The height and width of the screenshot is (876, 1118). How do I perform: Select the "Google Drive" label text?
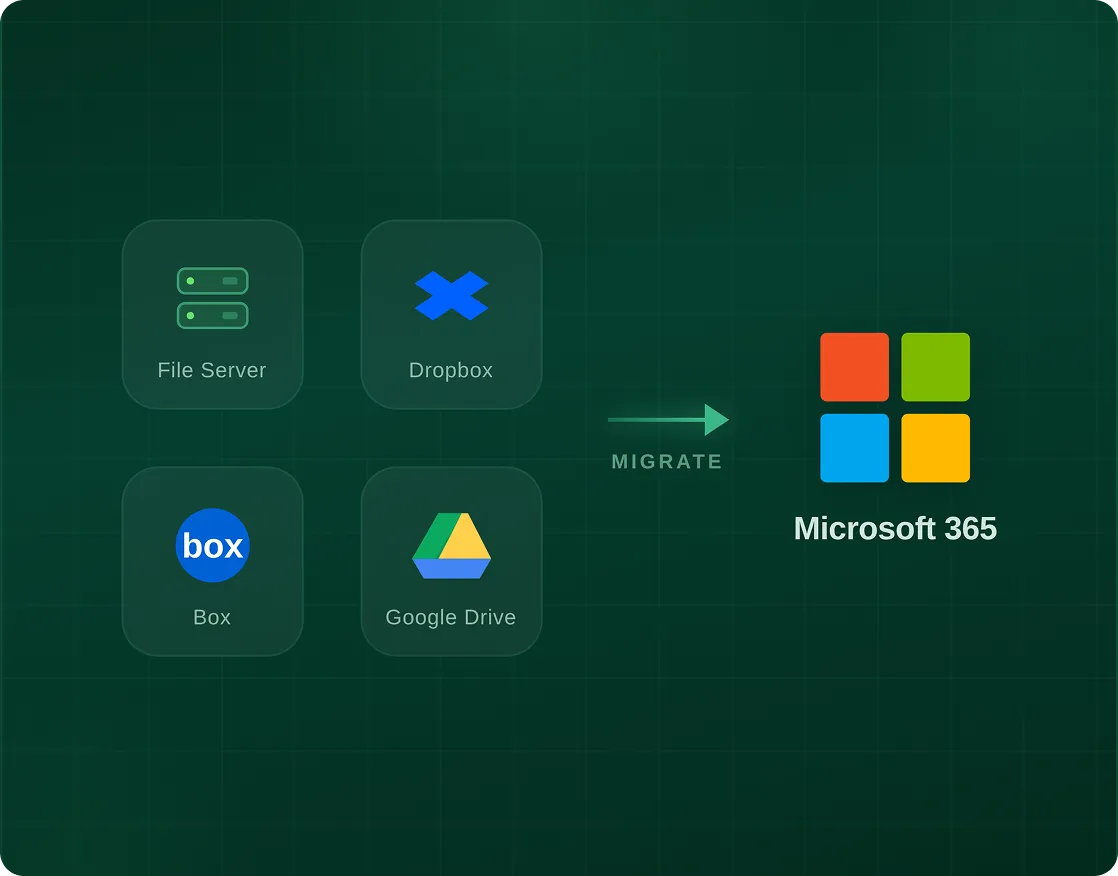451,617
